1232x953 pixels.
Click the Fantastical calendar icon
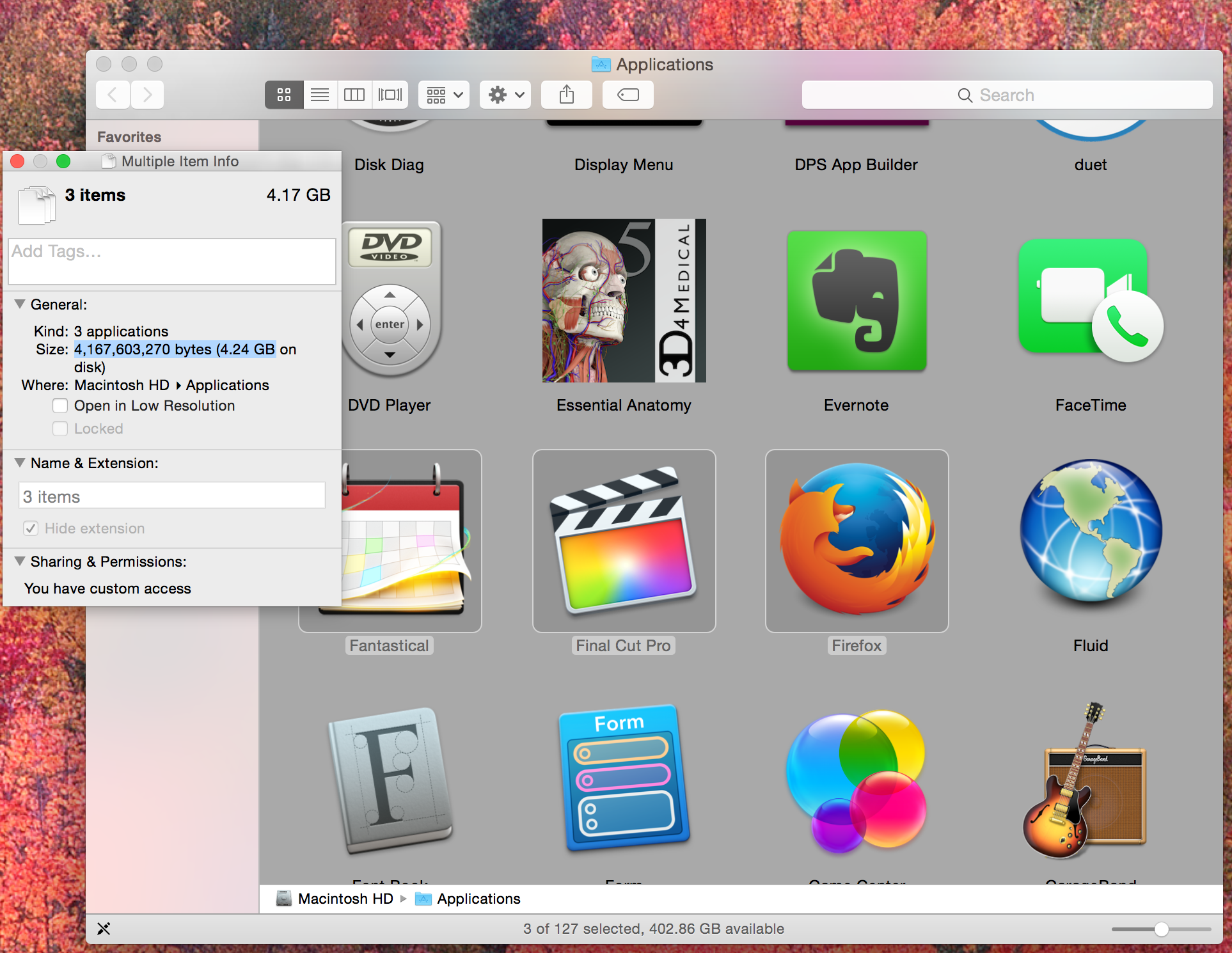(x=406, y=540)
